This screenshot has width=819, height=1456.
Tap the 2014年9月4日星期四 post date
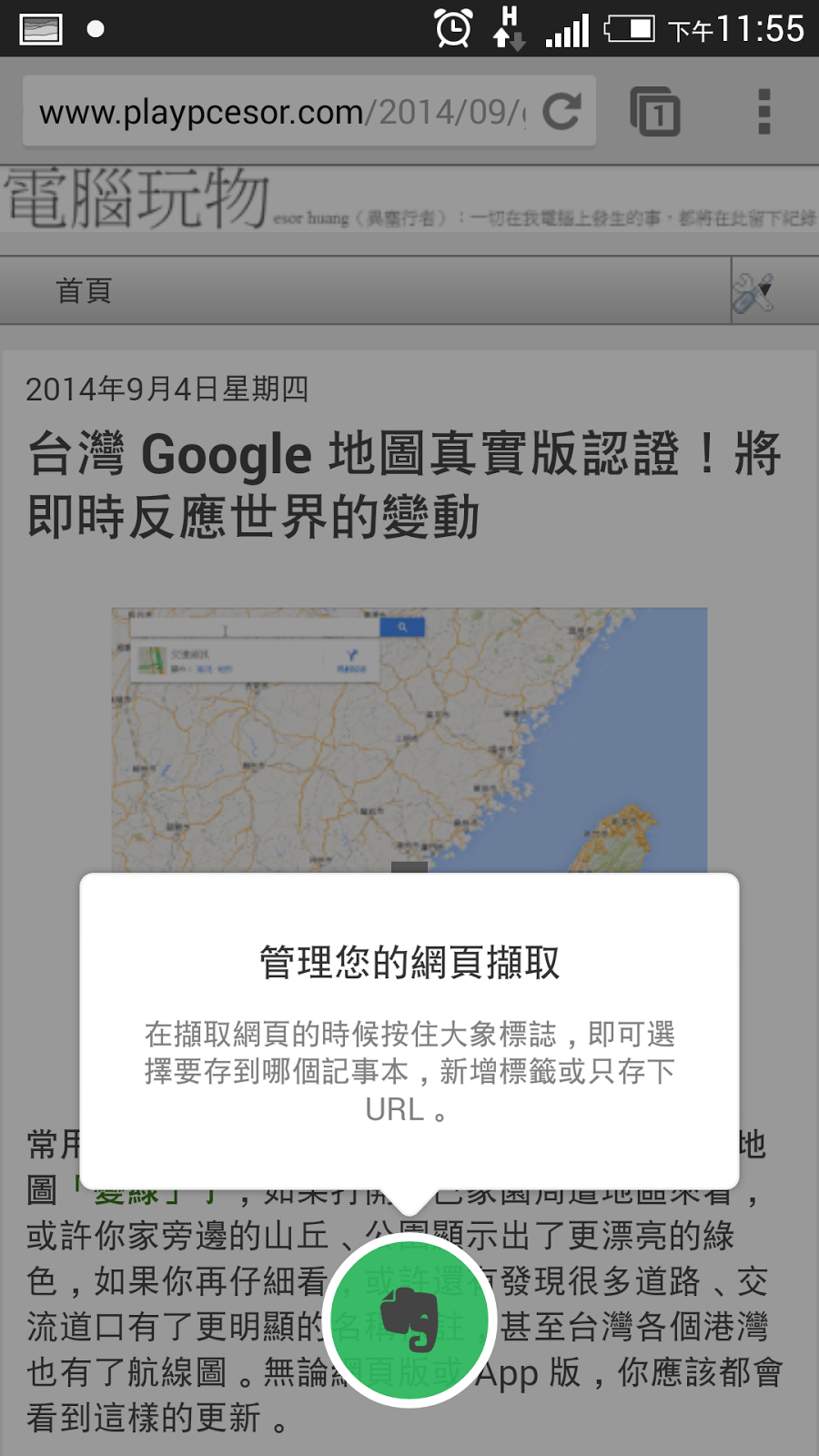167,389
